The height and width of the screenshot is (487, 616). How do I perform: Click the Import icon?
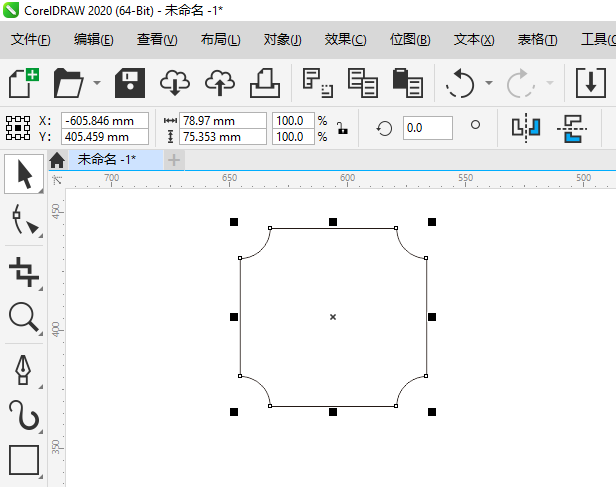coord(591,83)
